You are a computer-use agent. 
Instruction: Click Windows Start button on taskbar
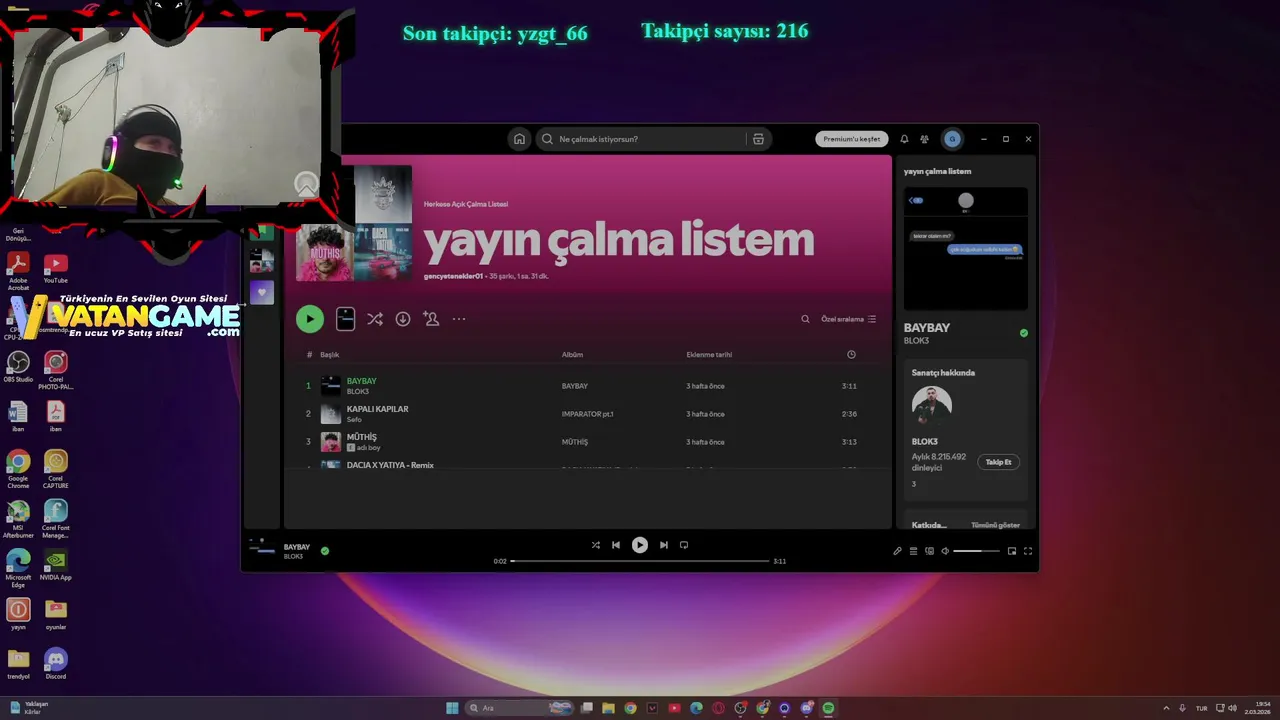click(452, 708)
